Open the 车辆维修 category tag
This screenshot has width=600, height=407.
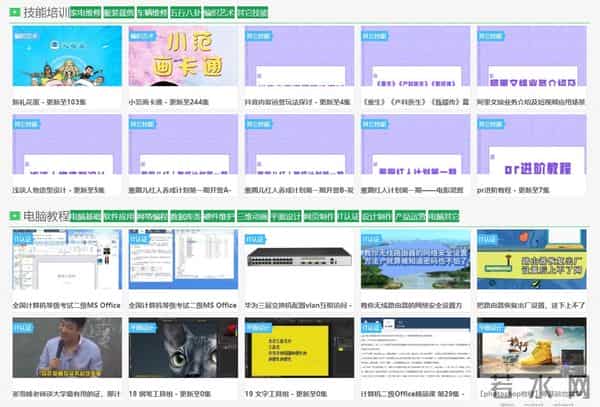click(151, 14)
